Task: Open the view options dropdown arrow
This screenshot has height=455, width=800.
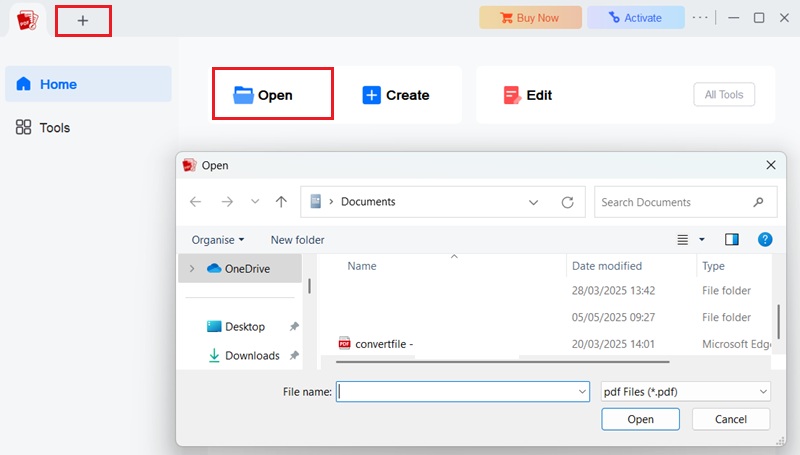Action: 702,240
